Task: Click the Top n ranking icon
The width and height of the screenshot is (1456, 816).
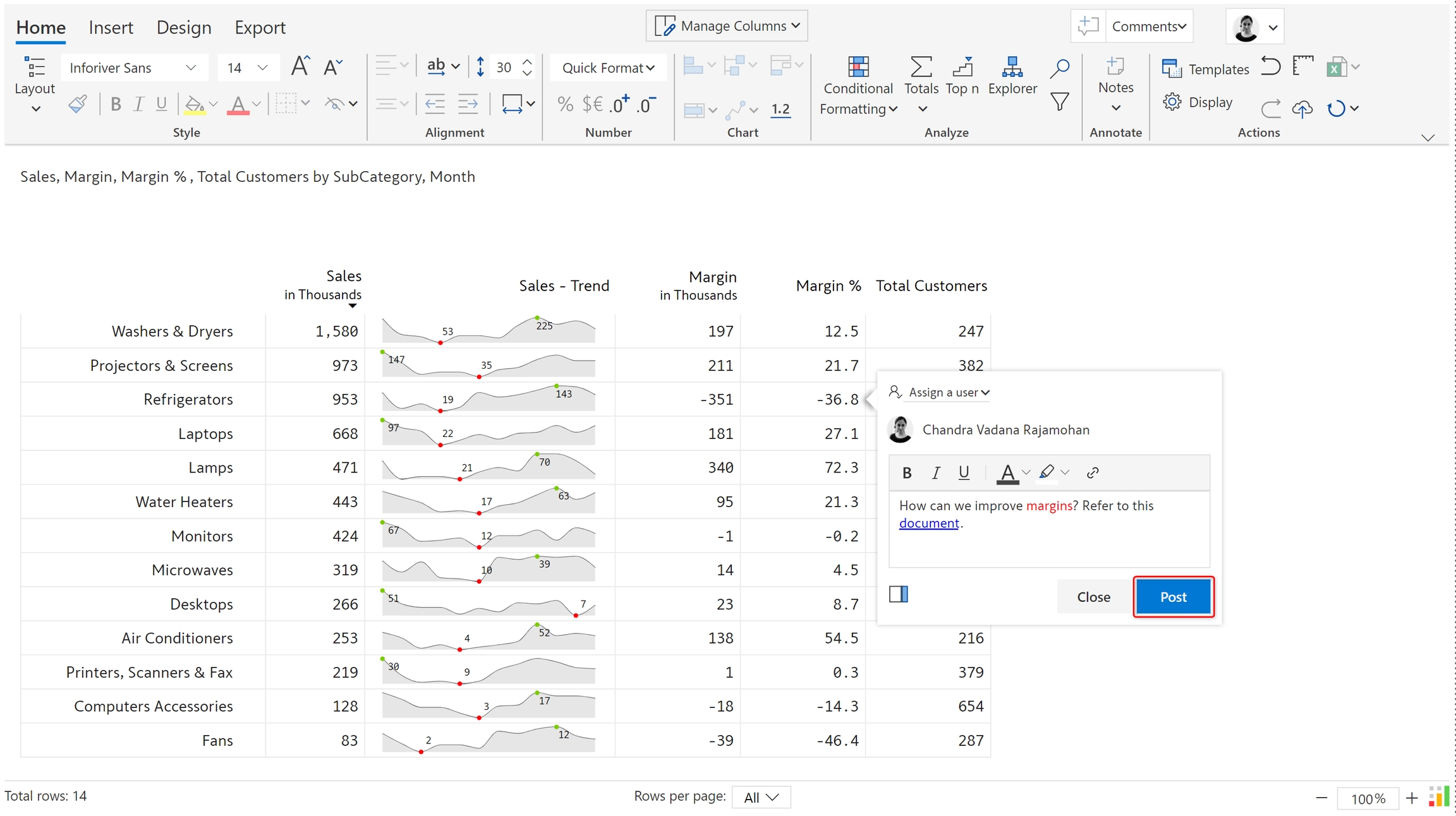Action: 962,67
